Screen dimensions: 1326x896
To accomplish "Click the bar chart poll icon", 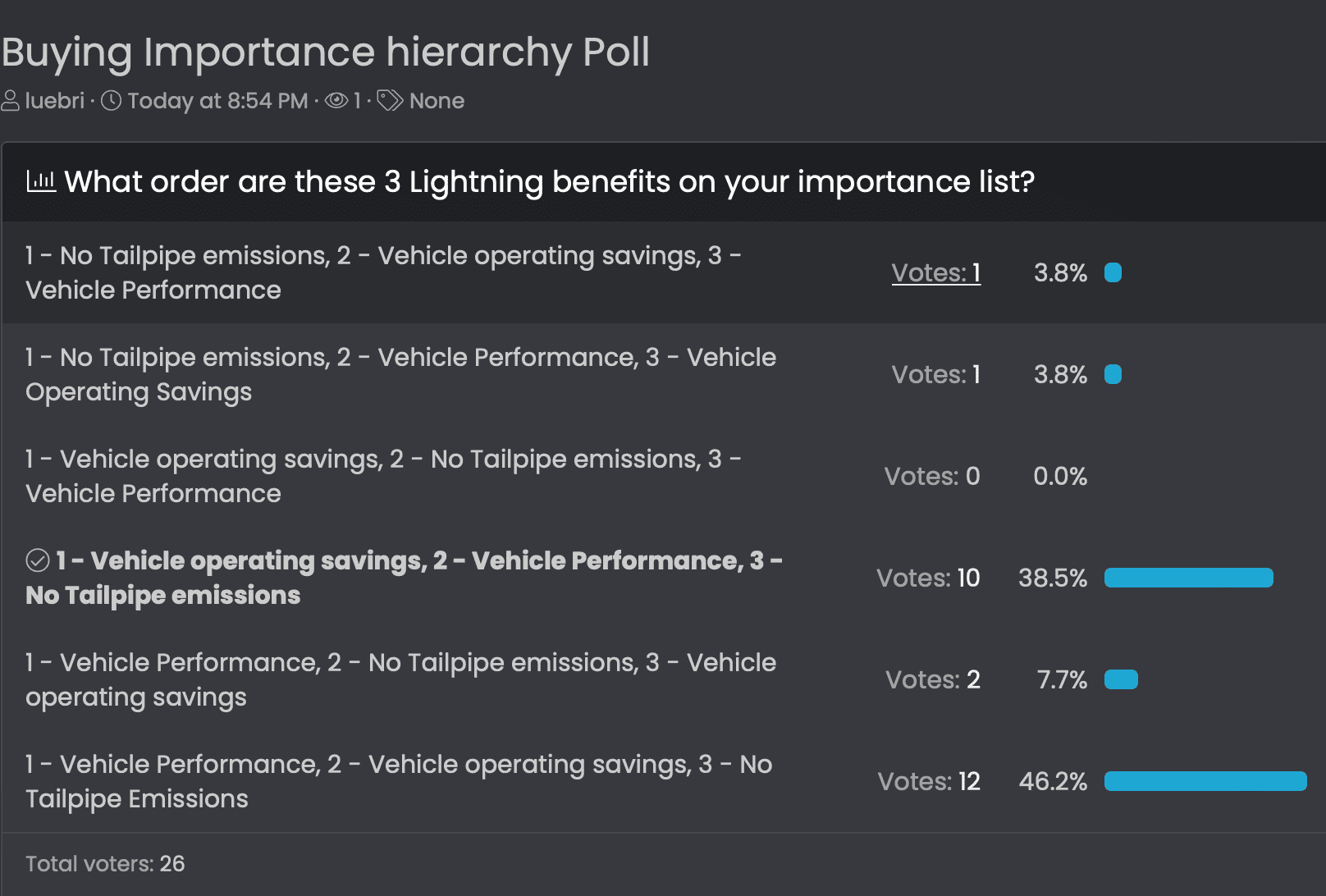I will (41, 181).
